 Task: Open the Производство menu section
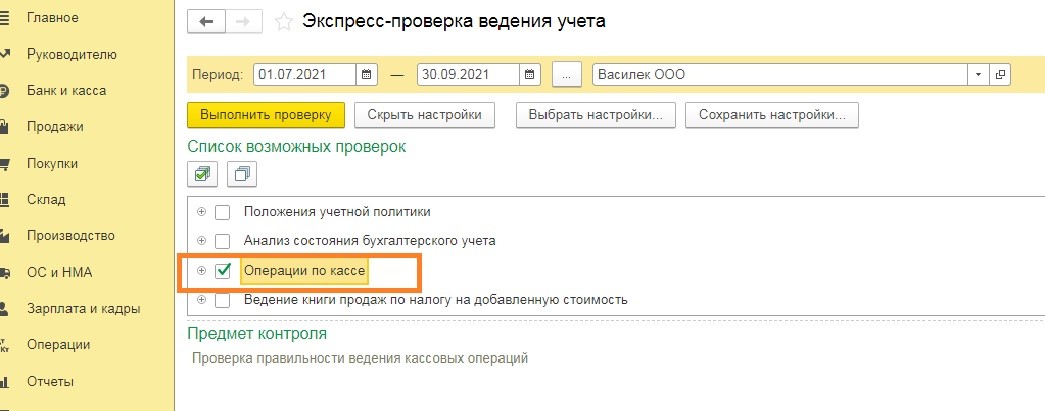(71, 236)
